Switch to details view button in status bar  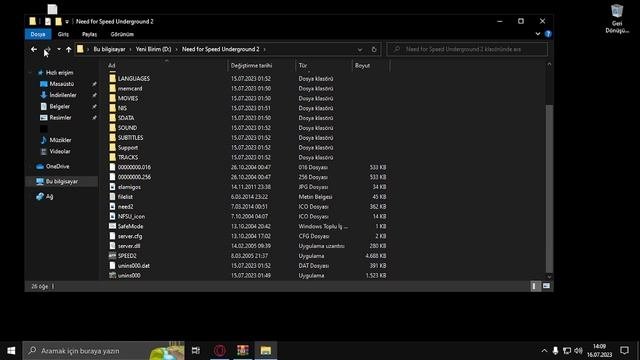534,286
